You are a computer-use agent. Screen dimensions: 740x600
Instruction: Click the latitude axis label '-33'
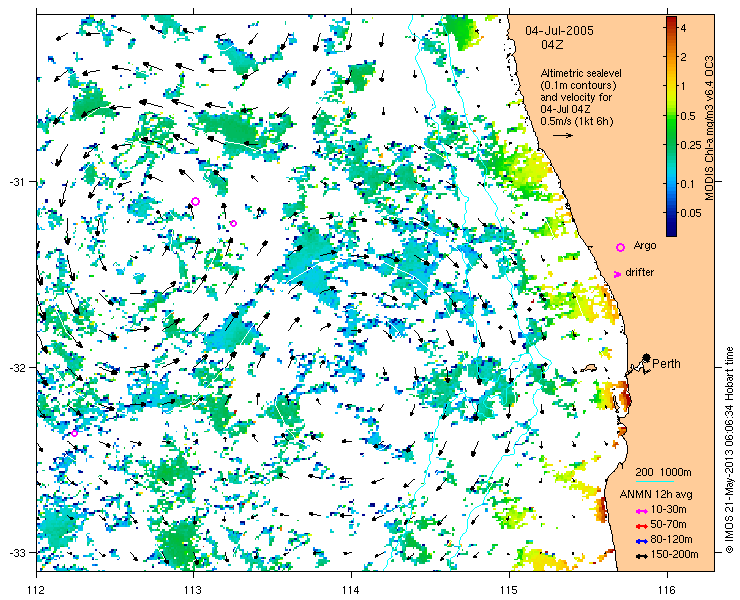pos(17,553)
